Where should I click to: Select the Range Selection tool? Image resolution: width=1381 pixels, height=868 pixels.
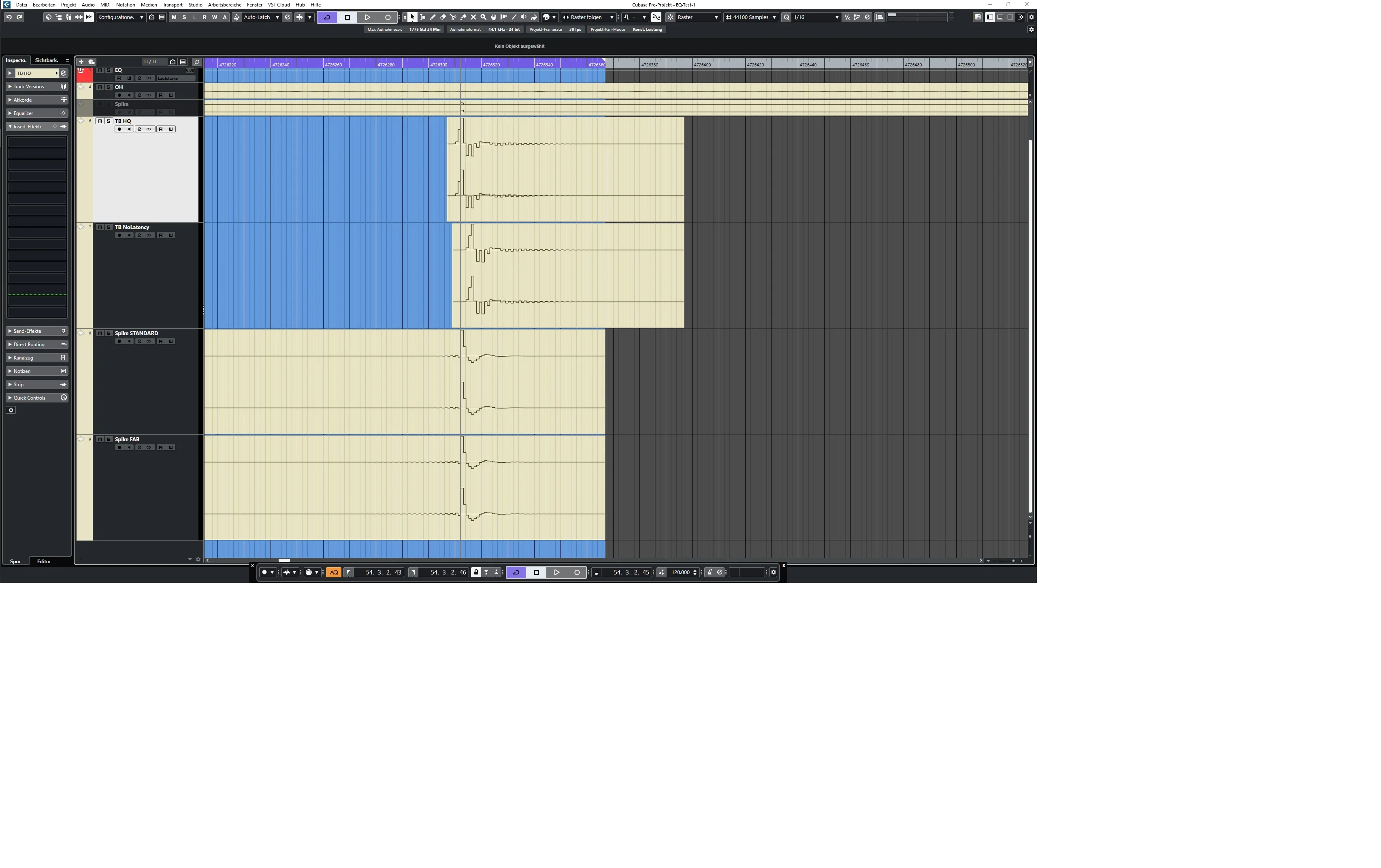click(x=423, y=17)
